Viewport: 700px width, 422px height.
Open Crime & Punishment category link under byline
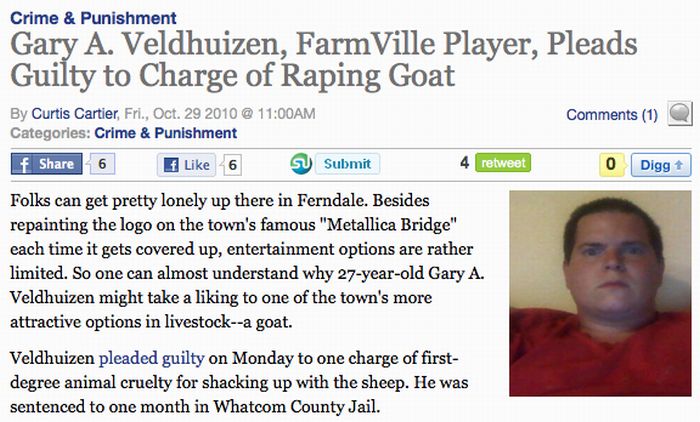click(x=166, y=133)
